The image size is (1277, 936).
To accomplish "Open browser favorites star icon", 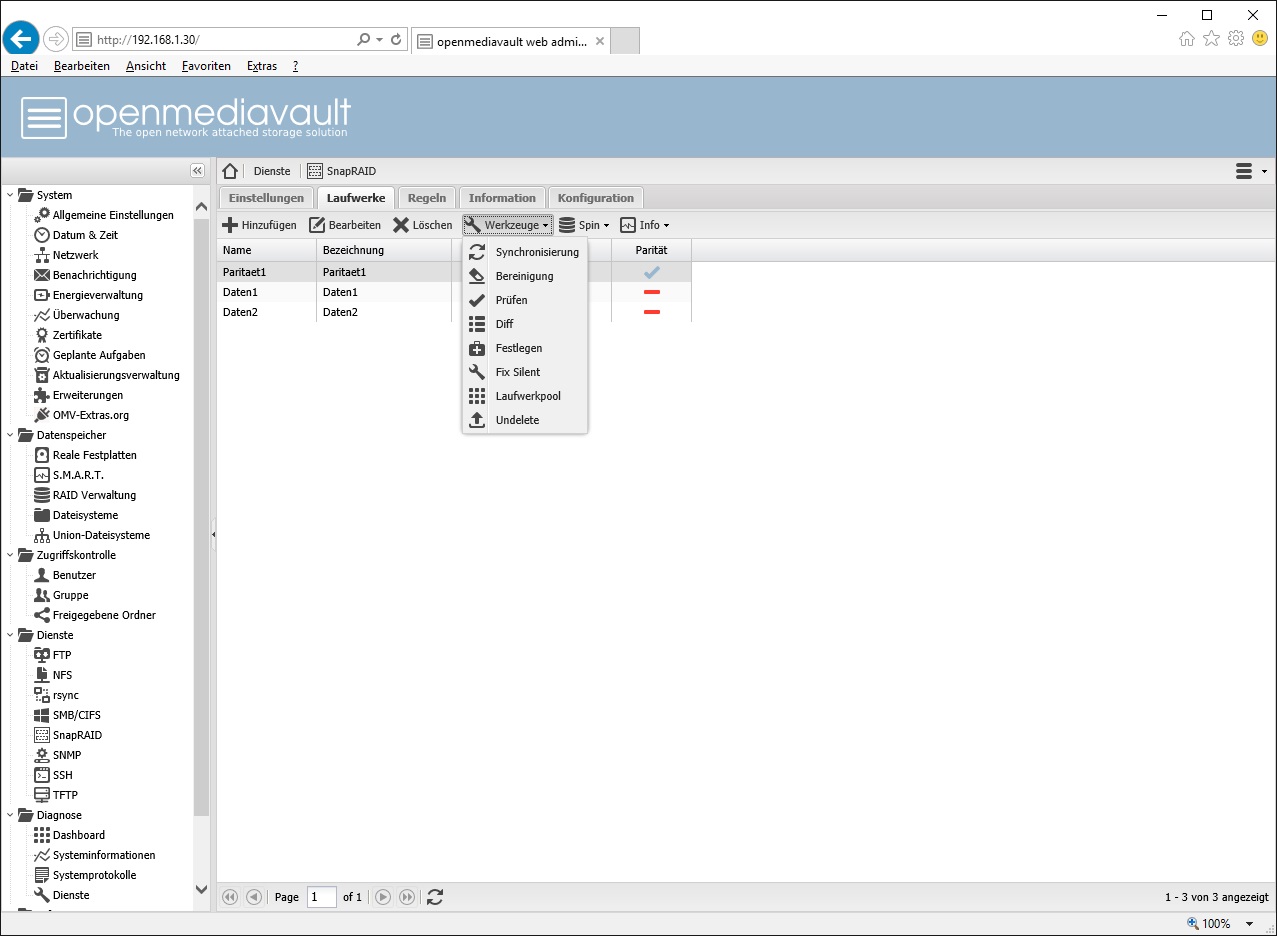I will [1211, 39].
